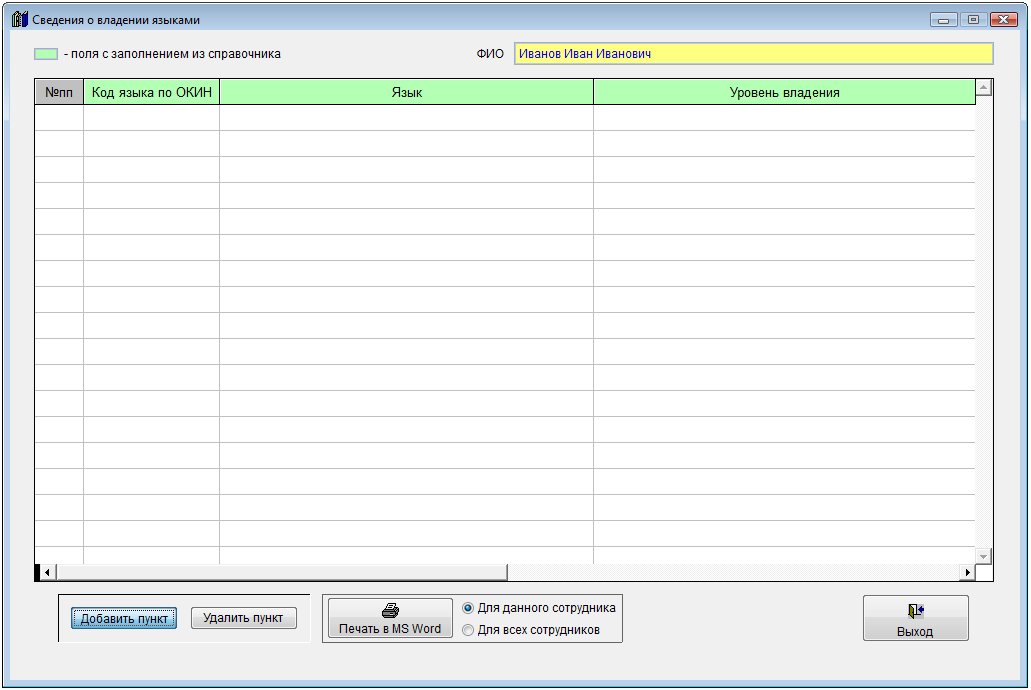
Task: Click the horizontal scroll right arrow
Action: (x=967, y=572)
